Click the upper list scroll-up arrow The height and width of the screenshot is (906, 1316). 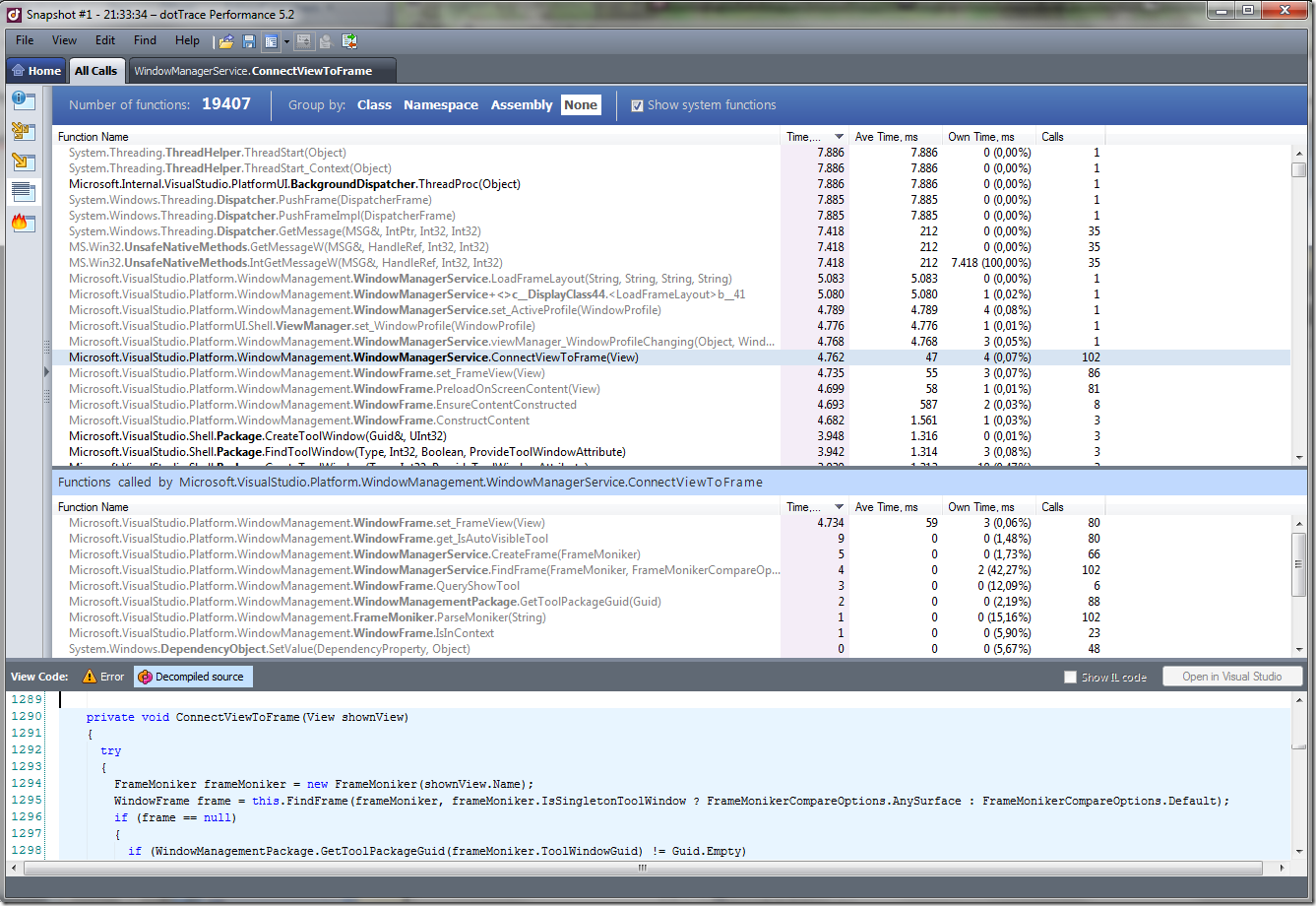pyautogui.click(x=1299, y=153)
